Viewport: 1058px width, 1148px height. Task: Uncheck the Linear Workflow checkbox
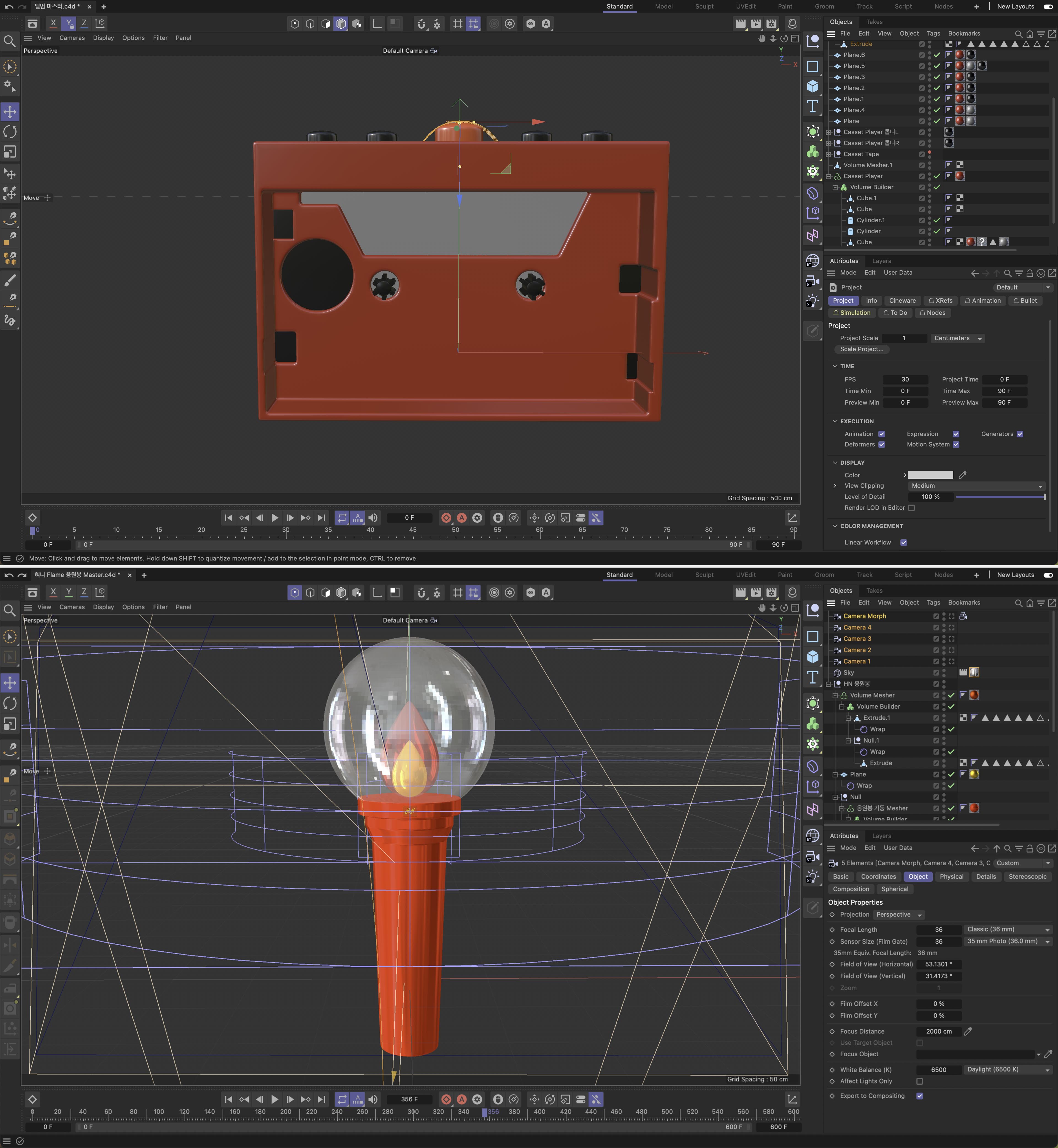coord(903,543)
